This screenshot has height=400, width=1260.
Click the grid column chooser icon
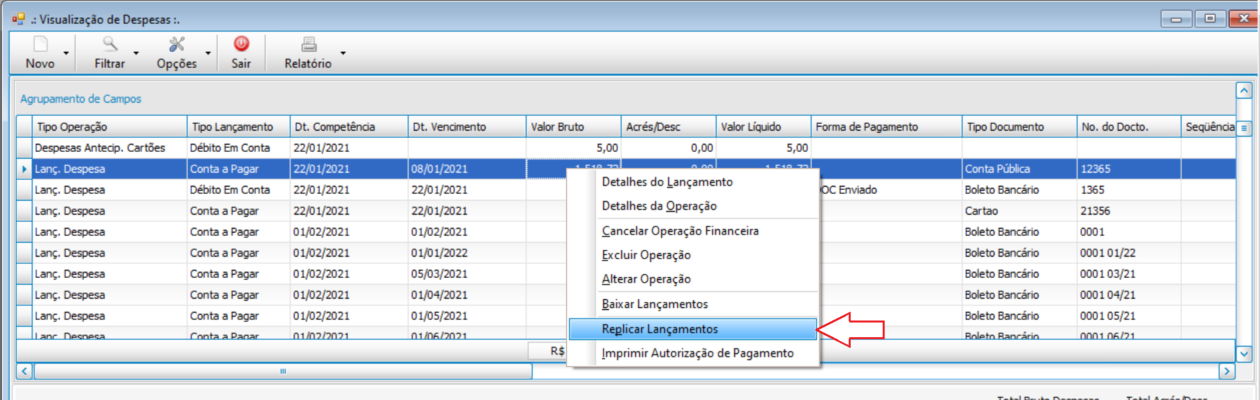[x=1244, y=128]
